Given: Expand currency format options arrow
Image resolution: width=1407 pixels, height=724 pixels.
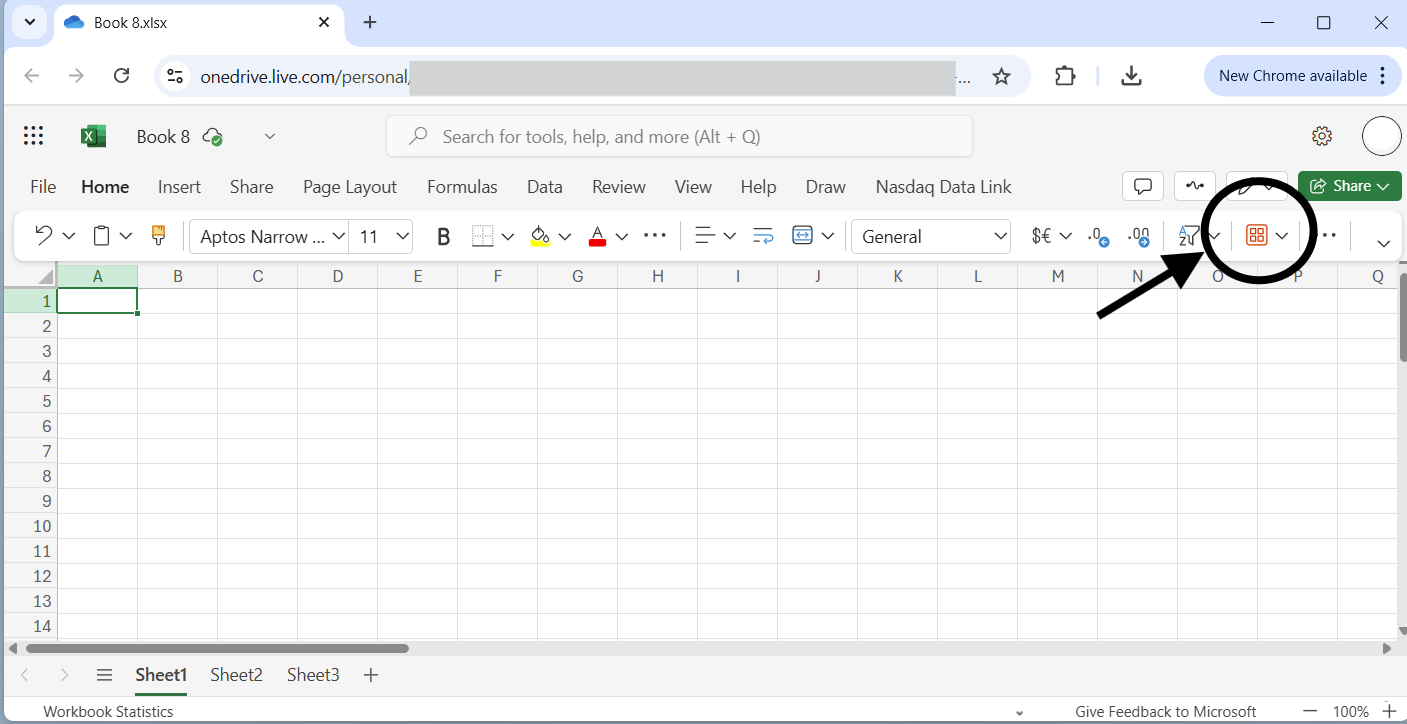Looking at the screenshot, I should pos(1066,236).
